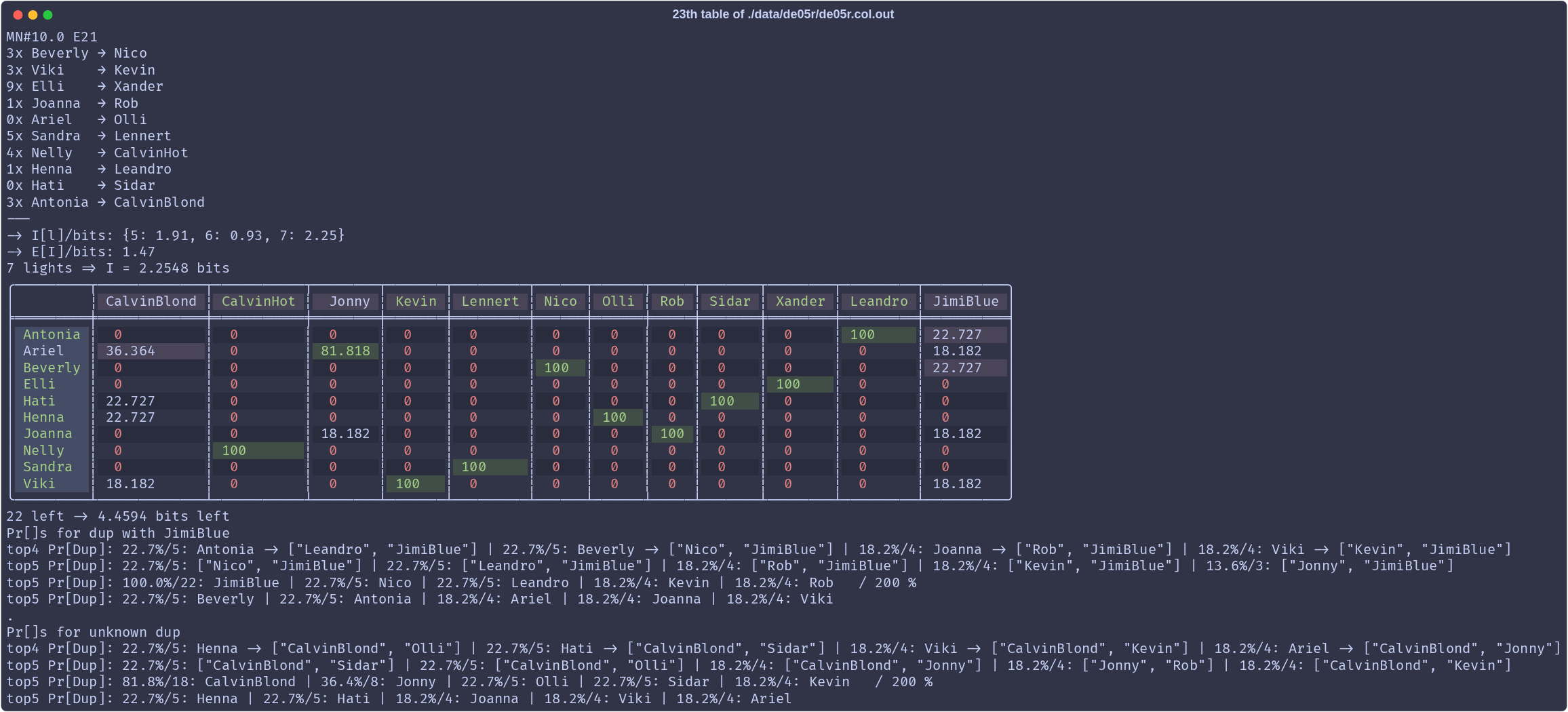
Task: Click the "7 lights" information line
Action: point(118,268)
